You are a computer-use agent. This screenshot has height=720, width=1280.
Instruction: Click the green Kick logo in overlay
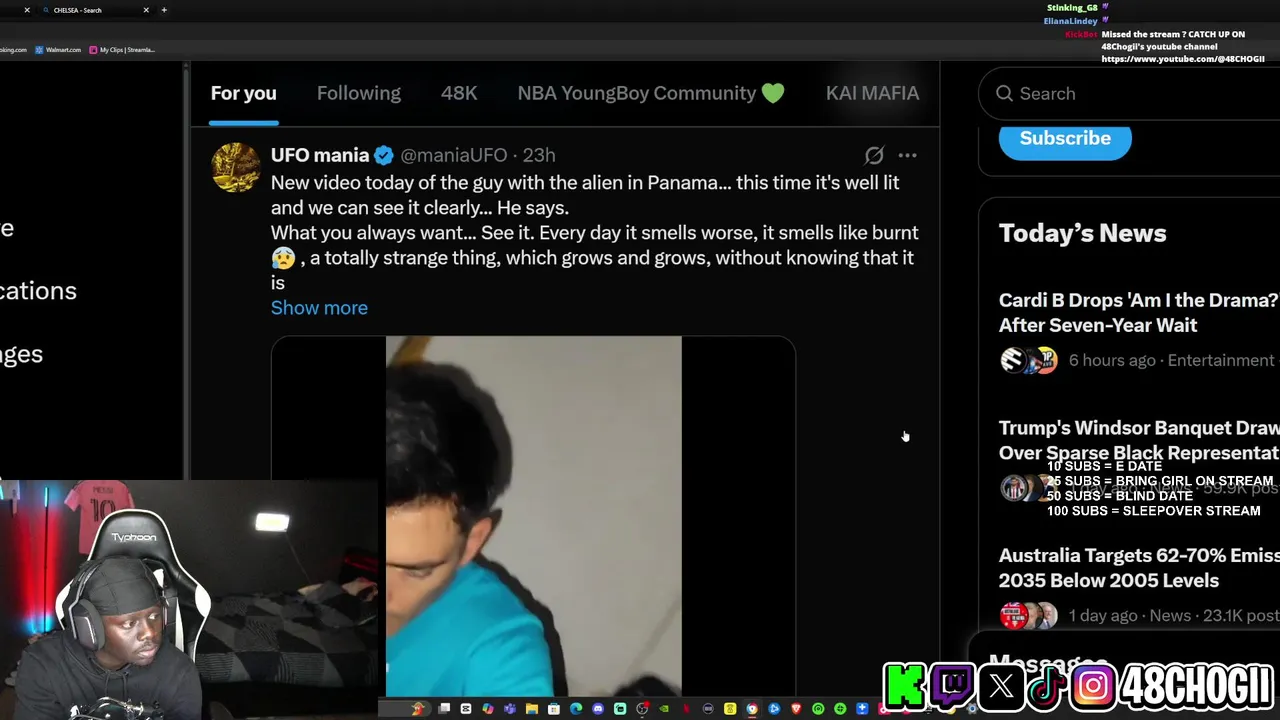click(906, 686)
